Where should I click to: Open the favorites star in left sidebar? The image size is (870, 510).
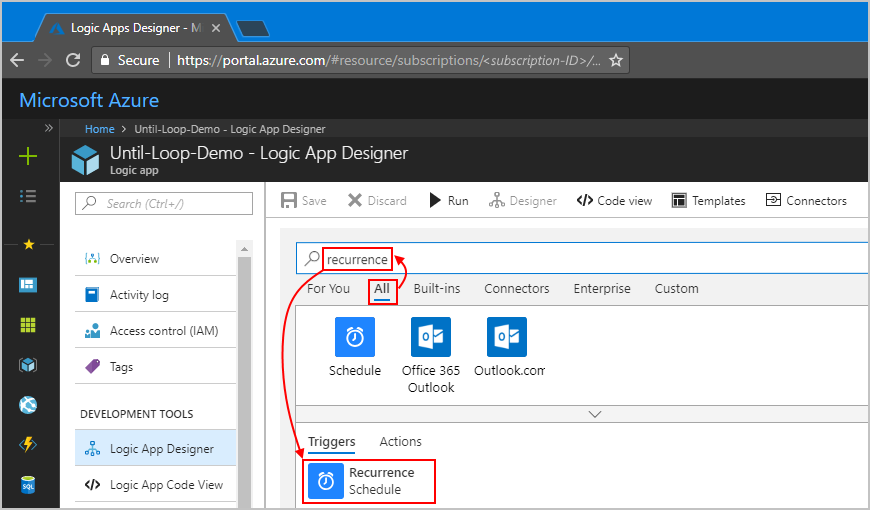[x=28, y=244]
